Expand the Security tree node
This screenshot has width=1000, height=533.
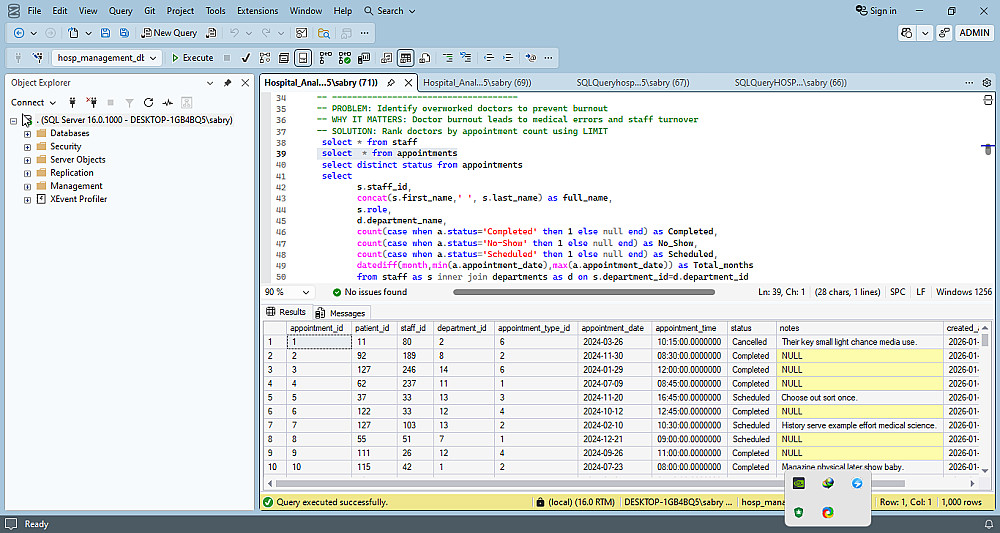pos(27,146)
